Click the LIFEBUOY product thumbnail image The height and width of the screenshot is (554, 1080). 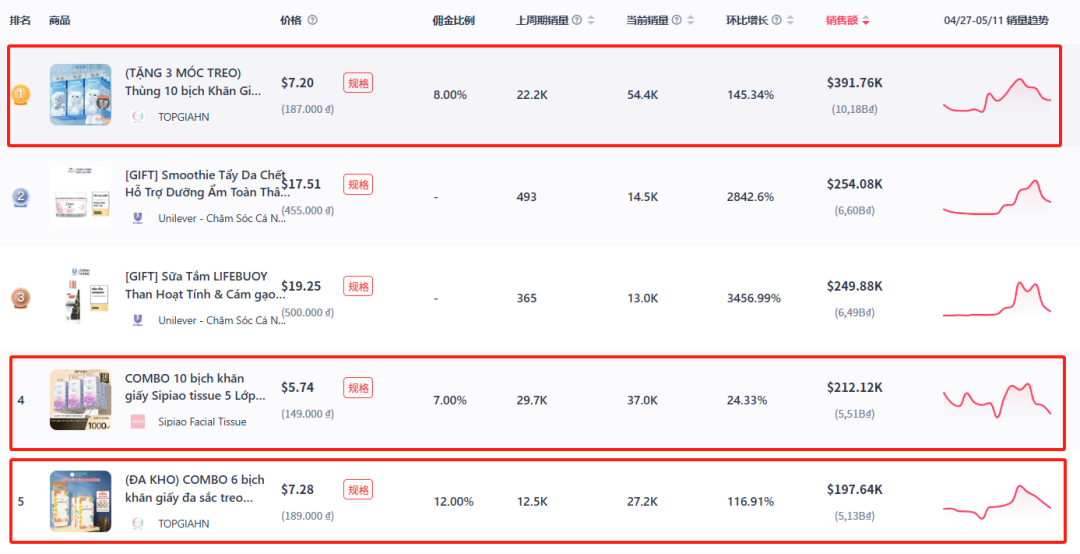click(81, 298)
